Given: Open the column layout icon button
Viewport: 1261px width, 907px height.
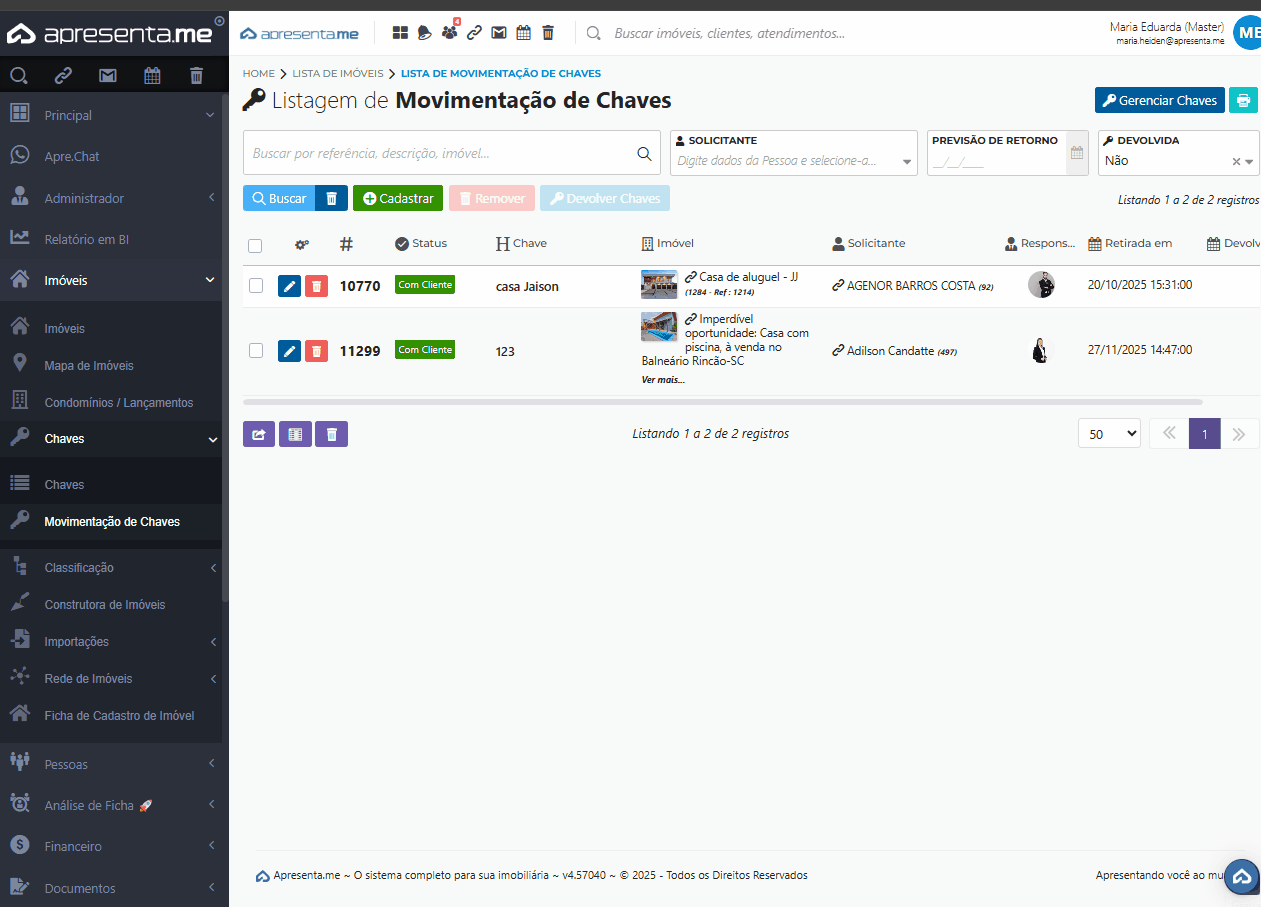Looking at the screenshot, I should tap(295, 434).
